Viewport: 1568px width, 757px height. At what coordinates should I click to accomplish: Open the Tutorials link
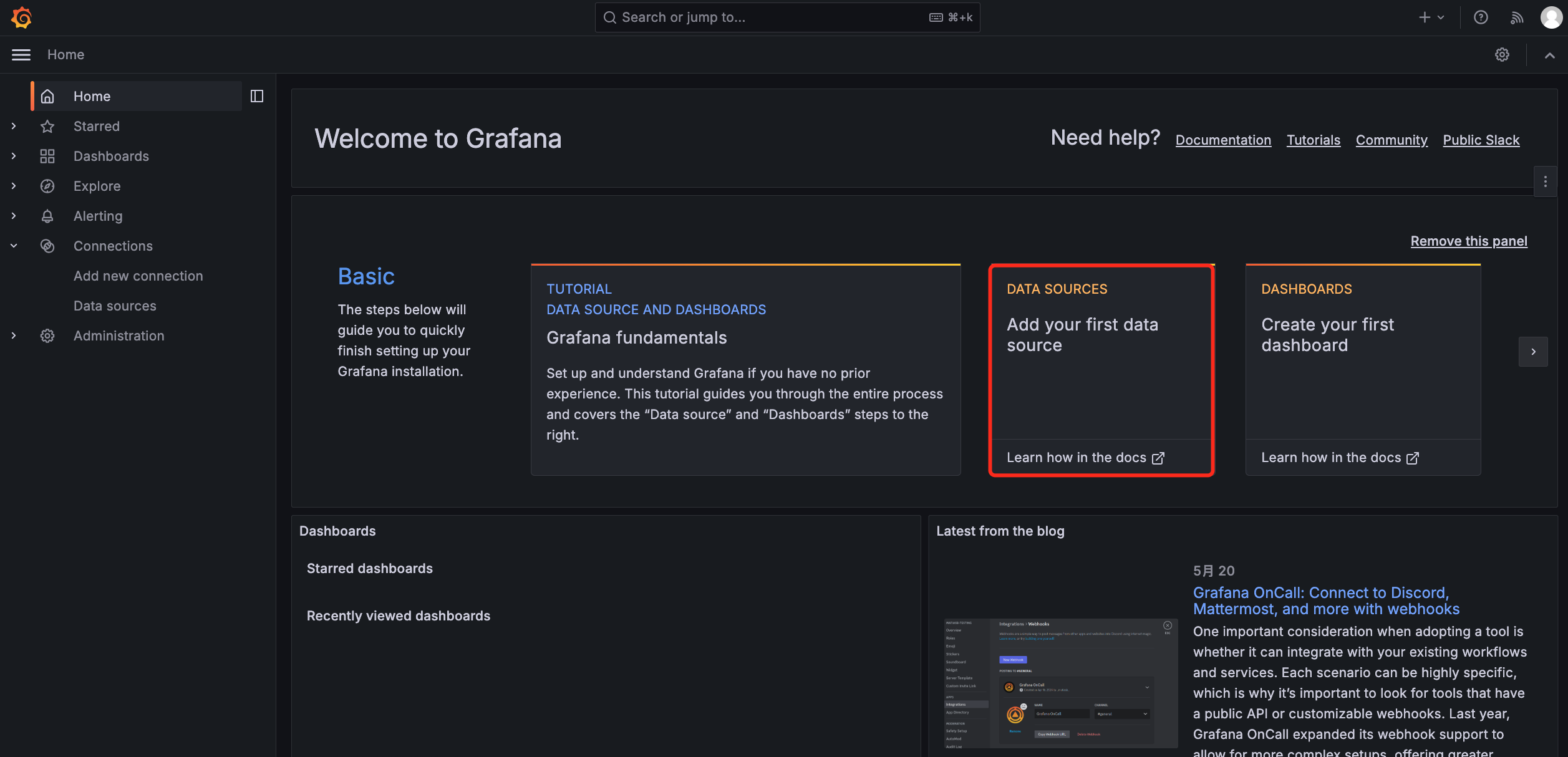1314,140
